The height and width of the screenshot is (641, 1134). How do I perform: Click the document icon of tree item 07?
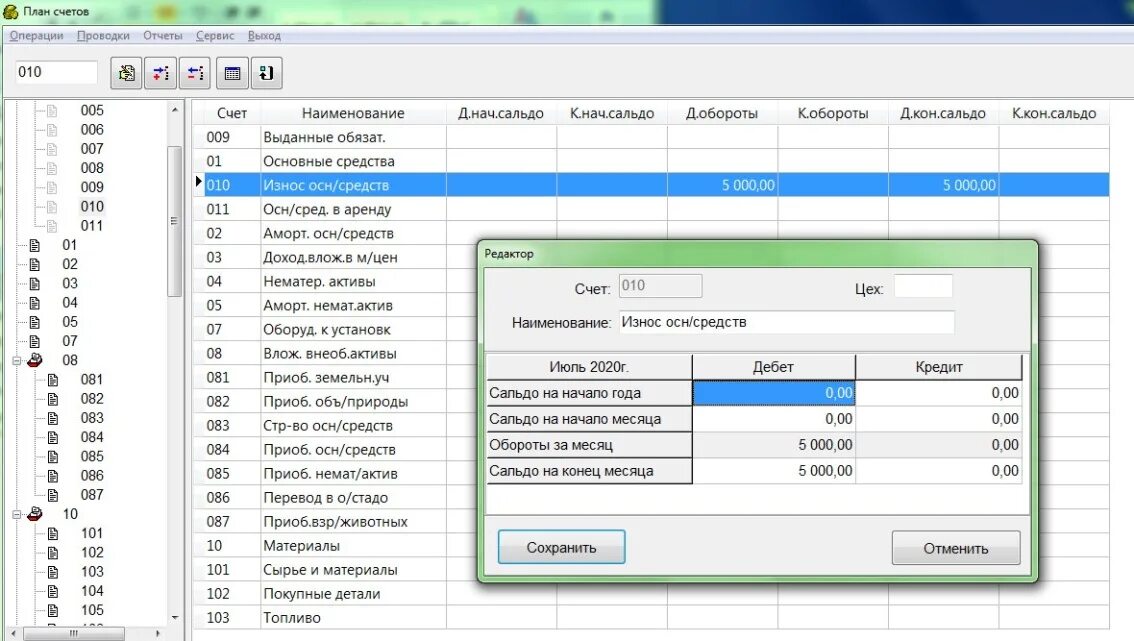pyautogui.click(x=34, y=341)
